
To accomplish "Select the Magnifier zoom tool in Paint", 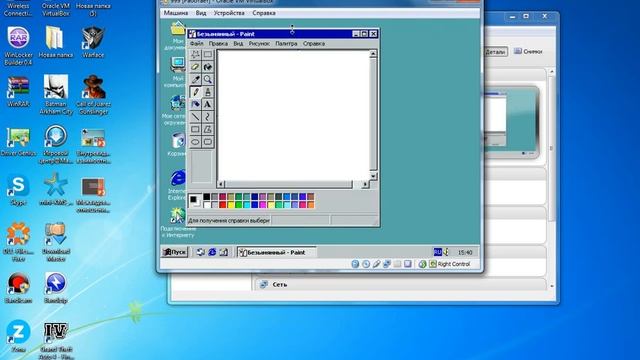I will point(208,79).
